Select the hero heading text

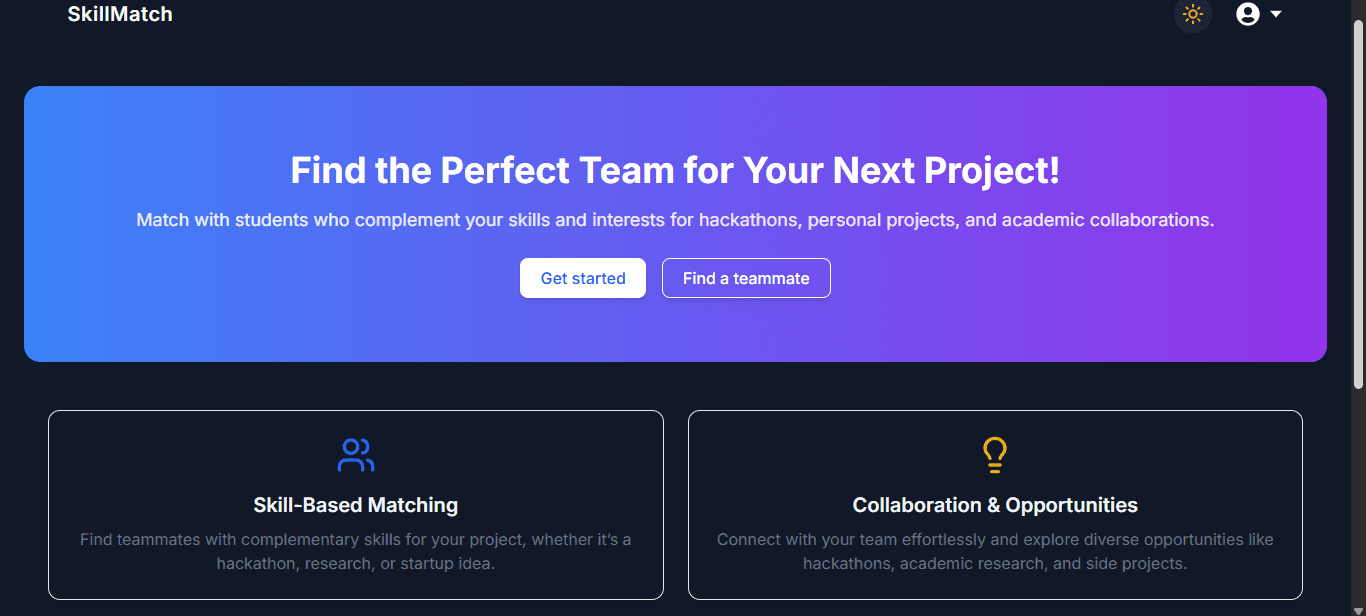(674, 170)
